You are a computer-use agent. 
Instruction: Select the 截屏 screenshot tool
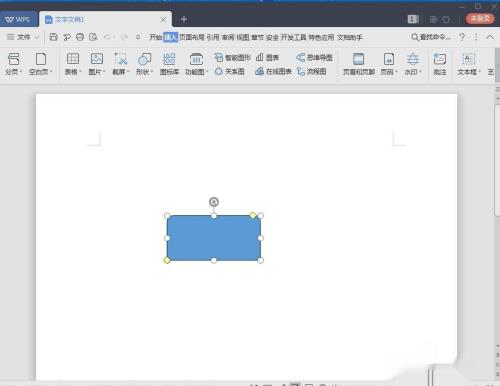tap(120, 64)
